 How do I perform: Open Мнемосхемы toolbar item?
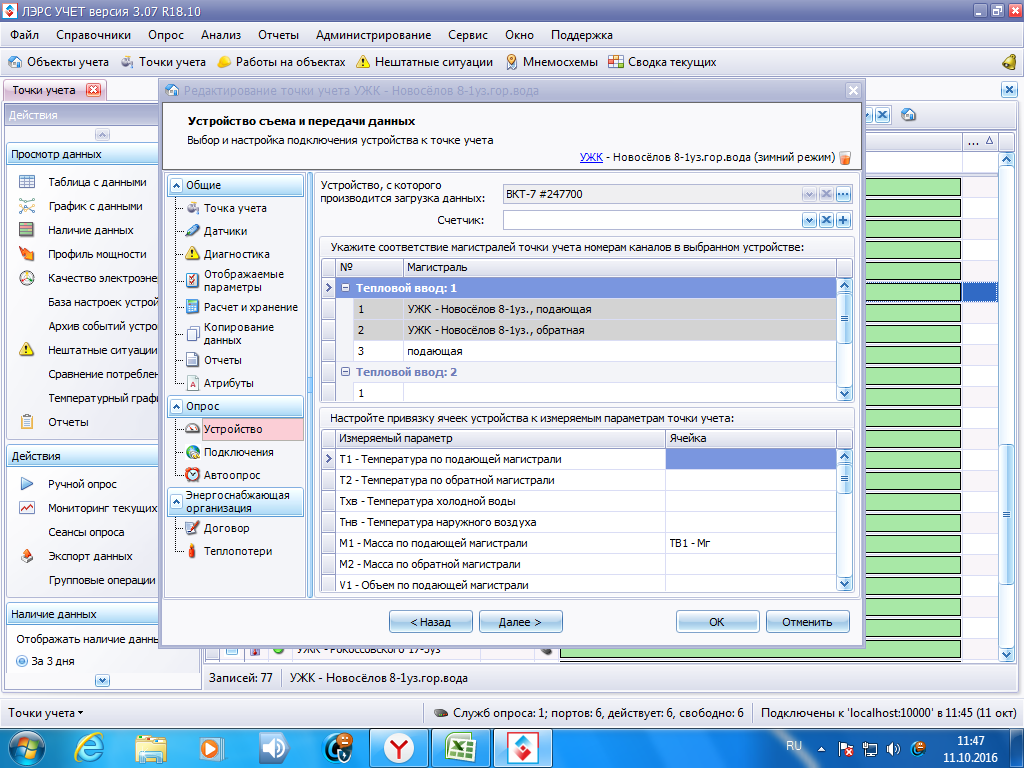click(x=552, y=62)
